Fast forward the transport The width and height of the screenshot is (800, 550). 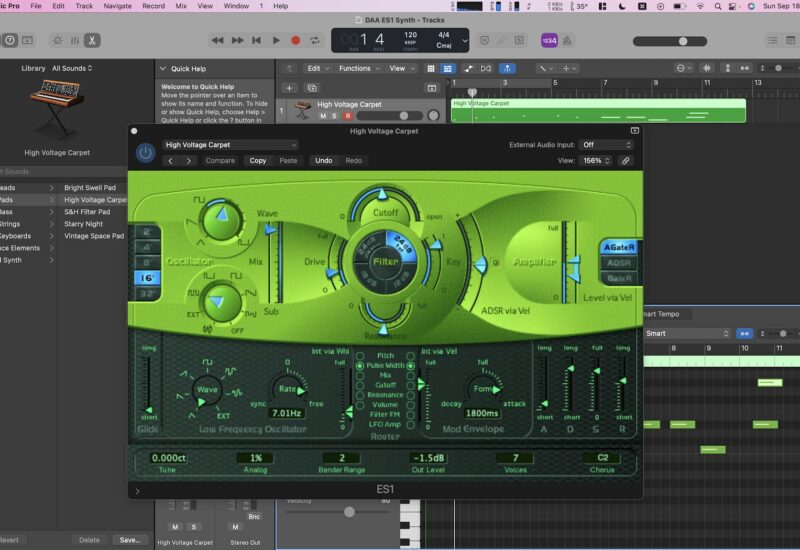[237, 40]
